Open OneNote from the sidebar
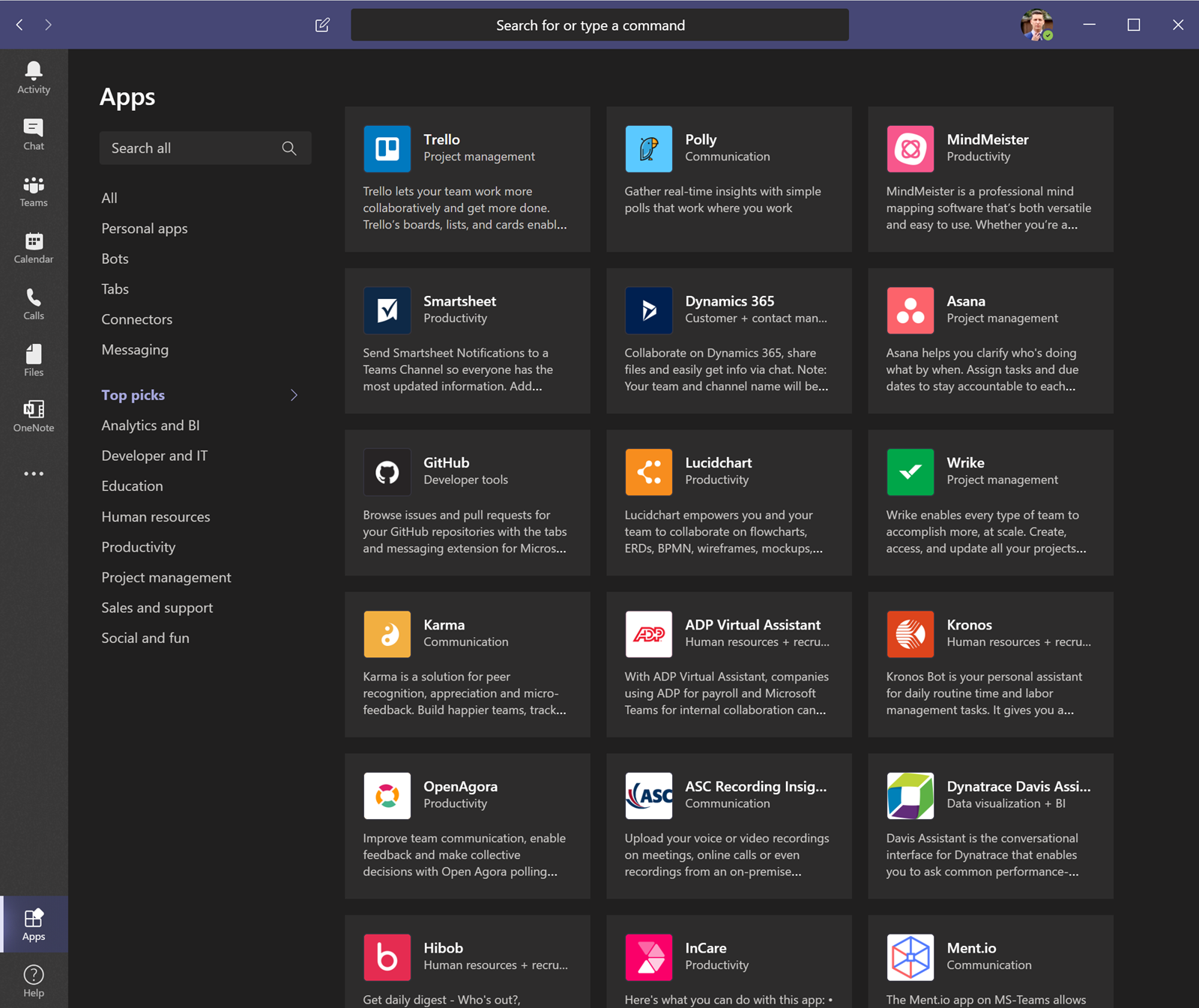Image resolution: width=1199 pixels, height=1008 pixels. click(x=34, y=417)
